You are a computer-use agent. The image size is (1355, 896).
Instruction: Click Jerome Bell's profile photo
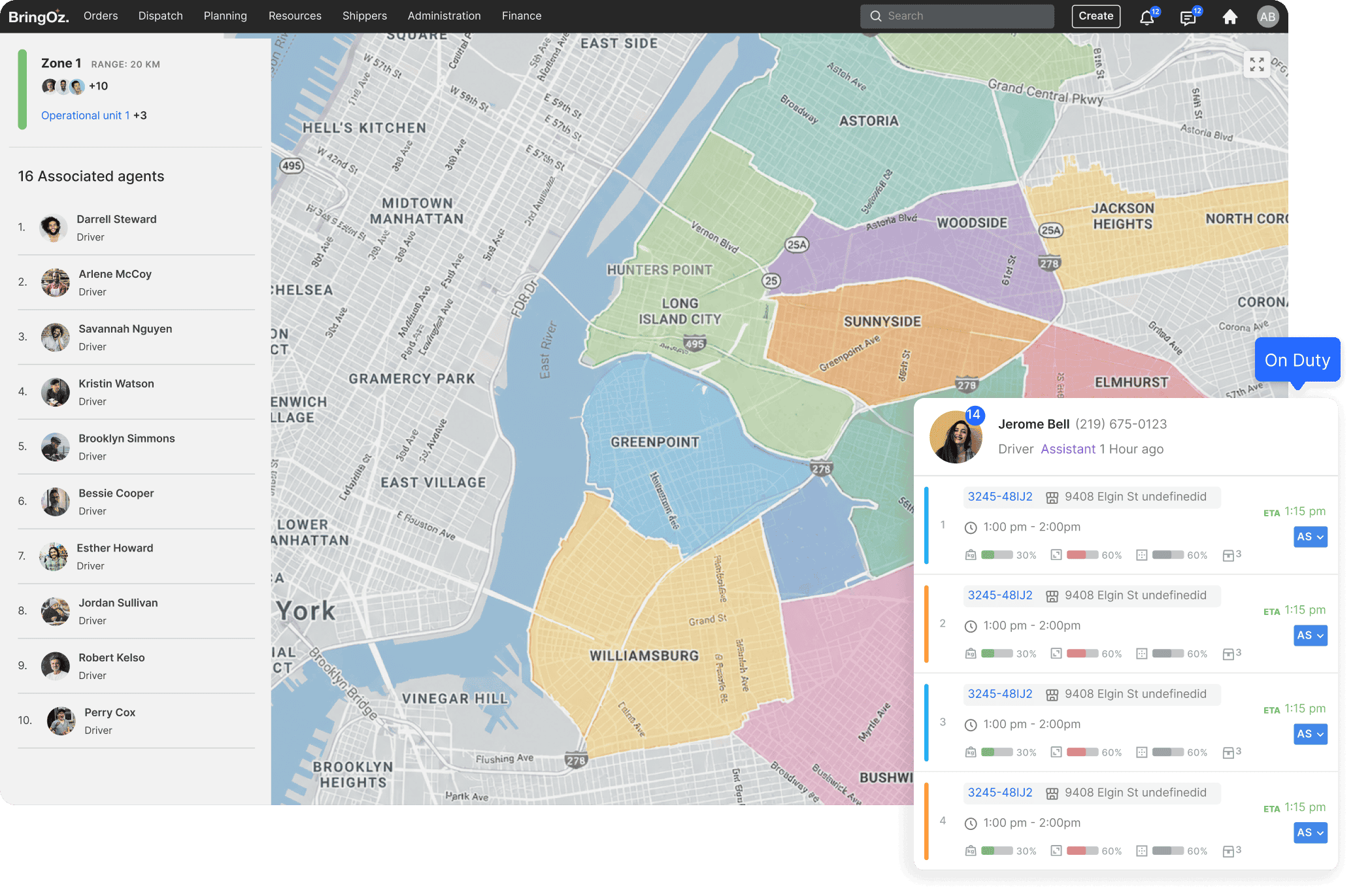[x=956, y=437]
